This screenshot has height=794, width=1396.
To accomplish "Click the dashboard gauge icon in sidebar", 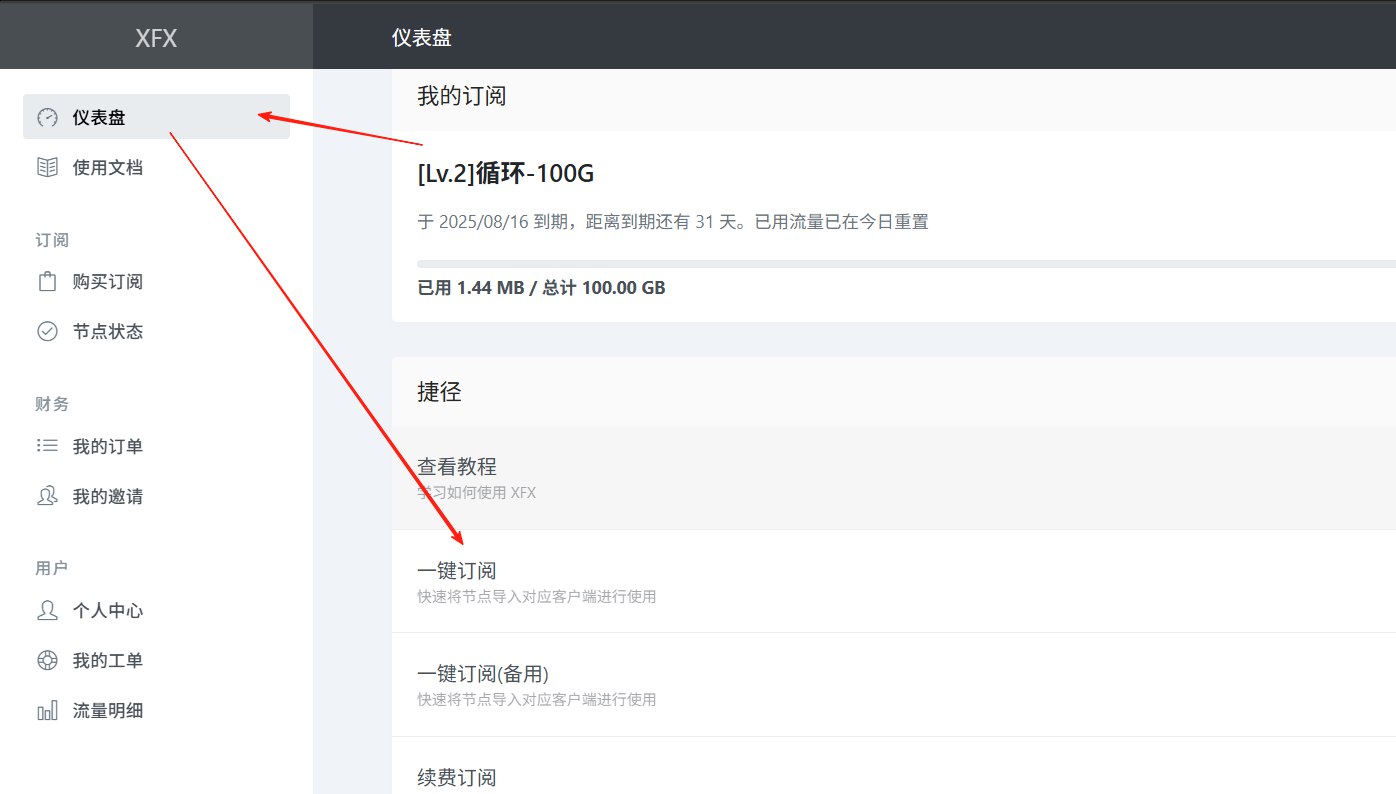I will coord(47,117).
